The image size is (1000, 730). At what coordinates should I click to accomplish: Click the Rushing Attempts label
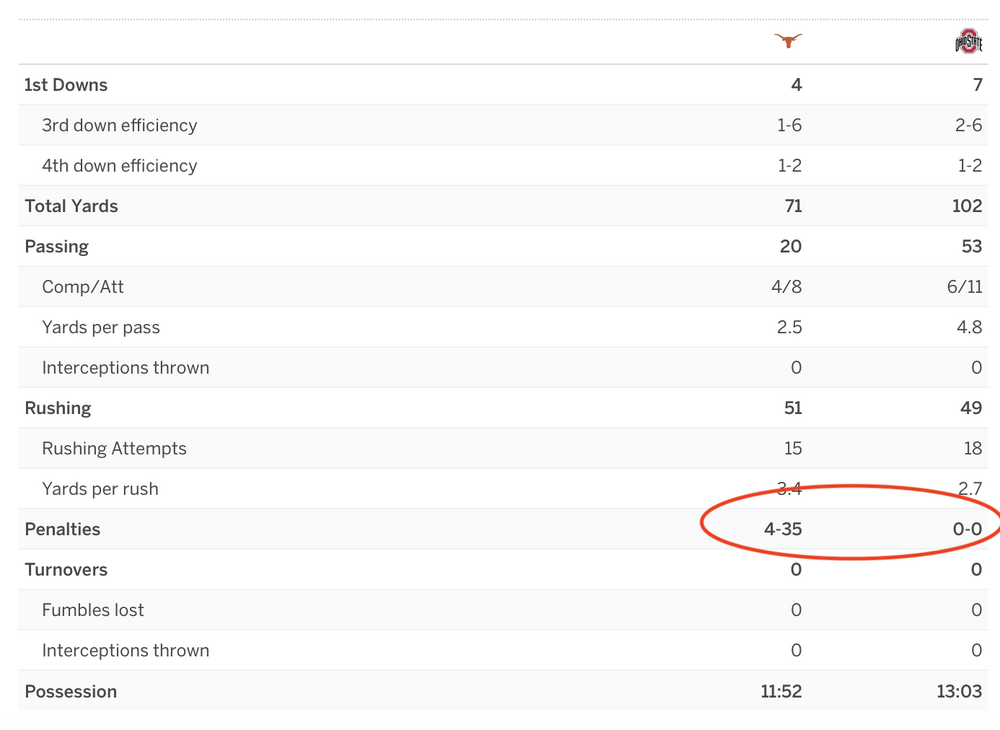click(114, 448)
